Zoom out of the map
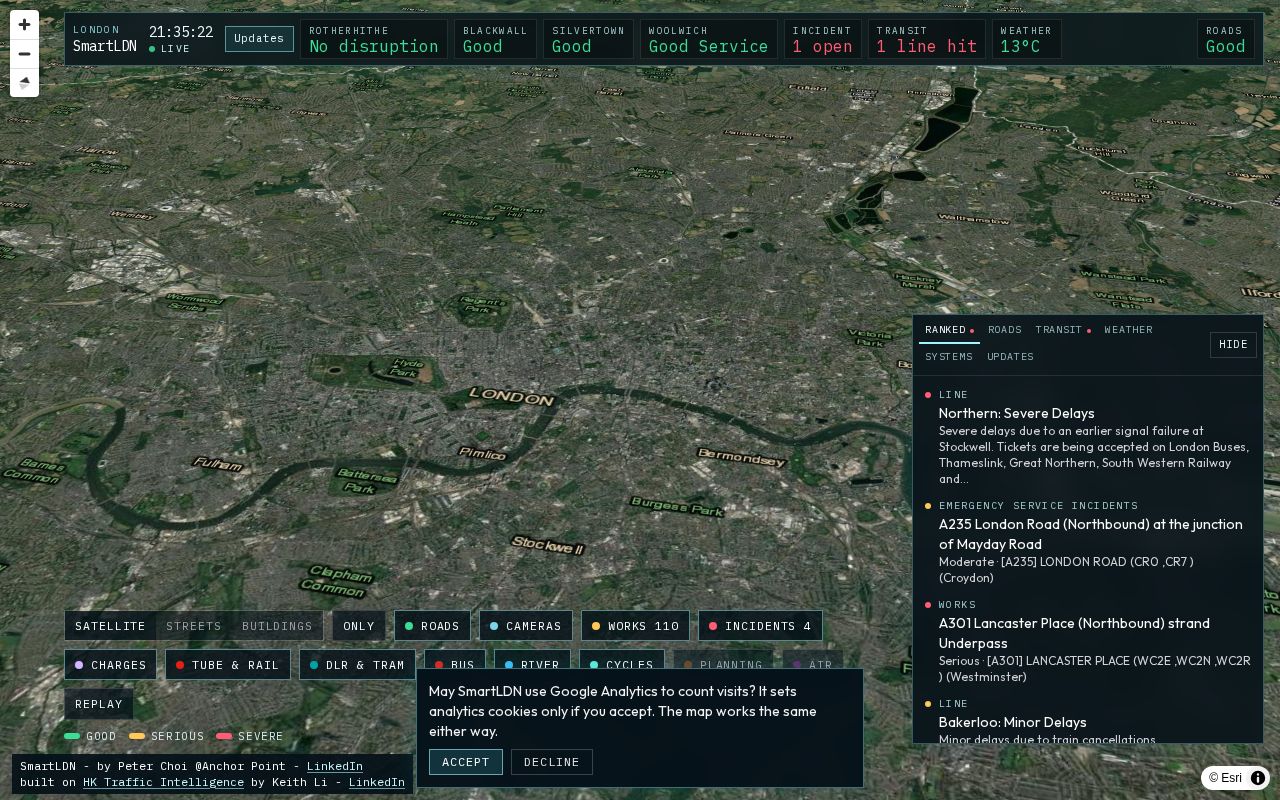The image size is (1280, 800). [x=24, y=54]
